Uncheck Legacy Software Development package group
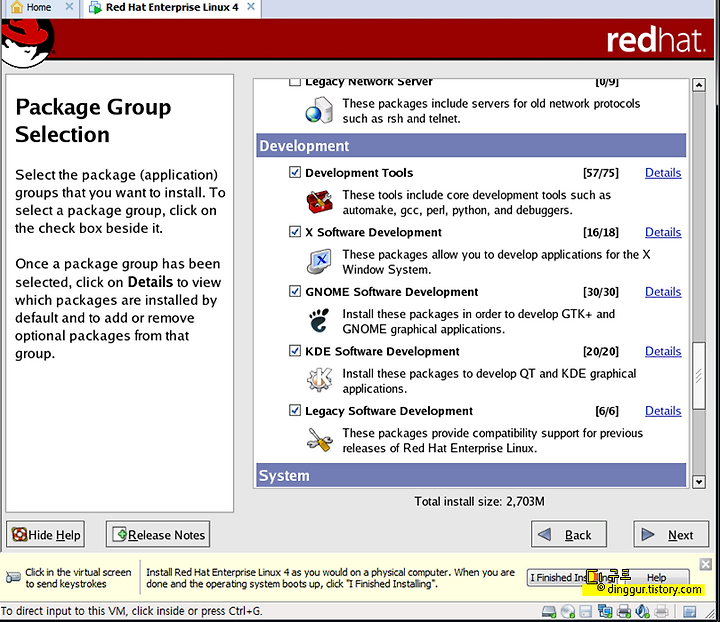720x622 pixels. pos(295,410)
